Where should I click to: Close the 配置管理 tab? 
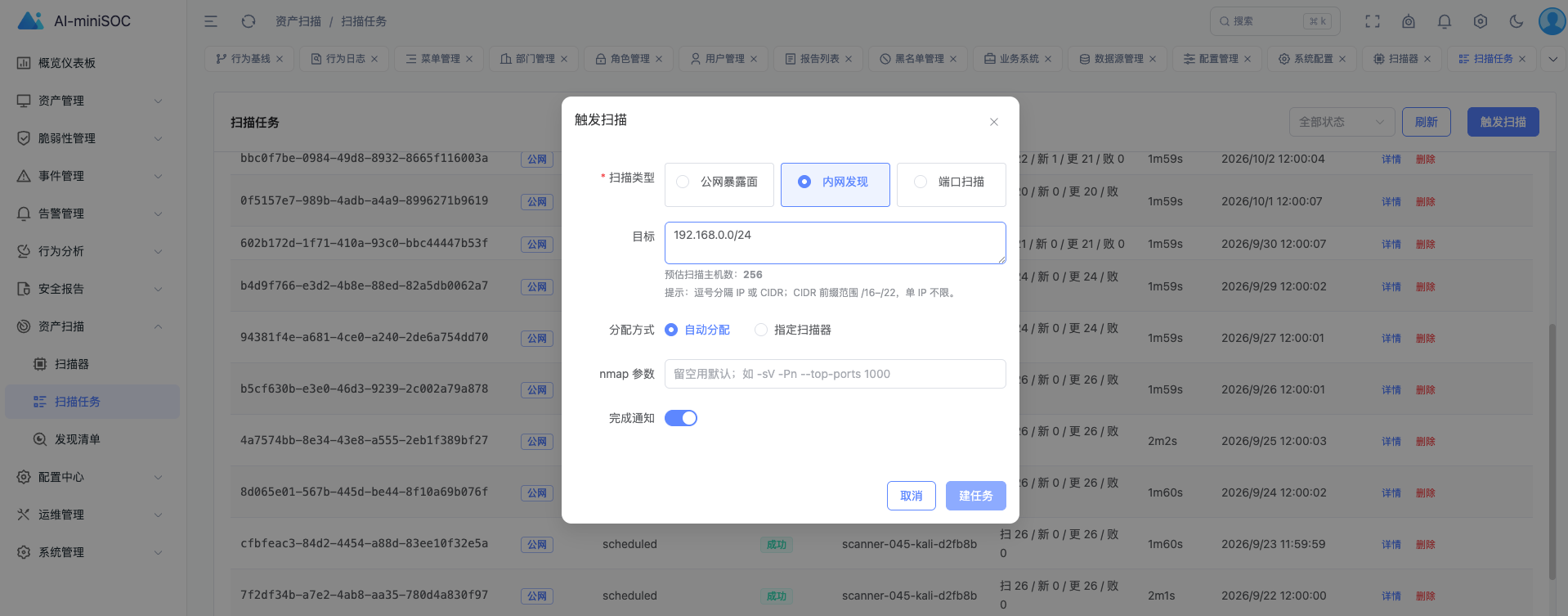click(1248, 59)
